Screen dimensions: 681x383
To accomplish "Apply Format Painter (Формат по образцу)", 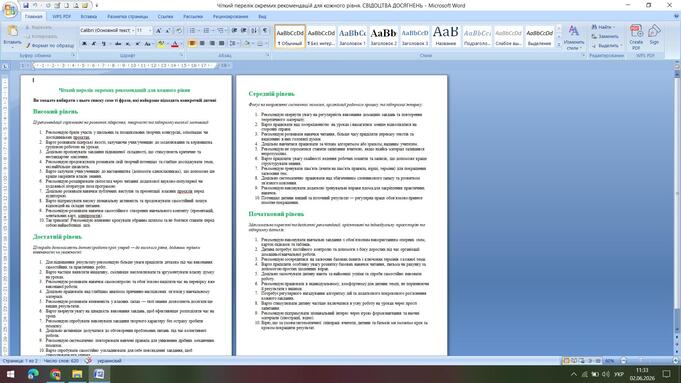I will (x=50, y=45).
